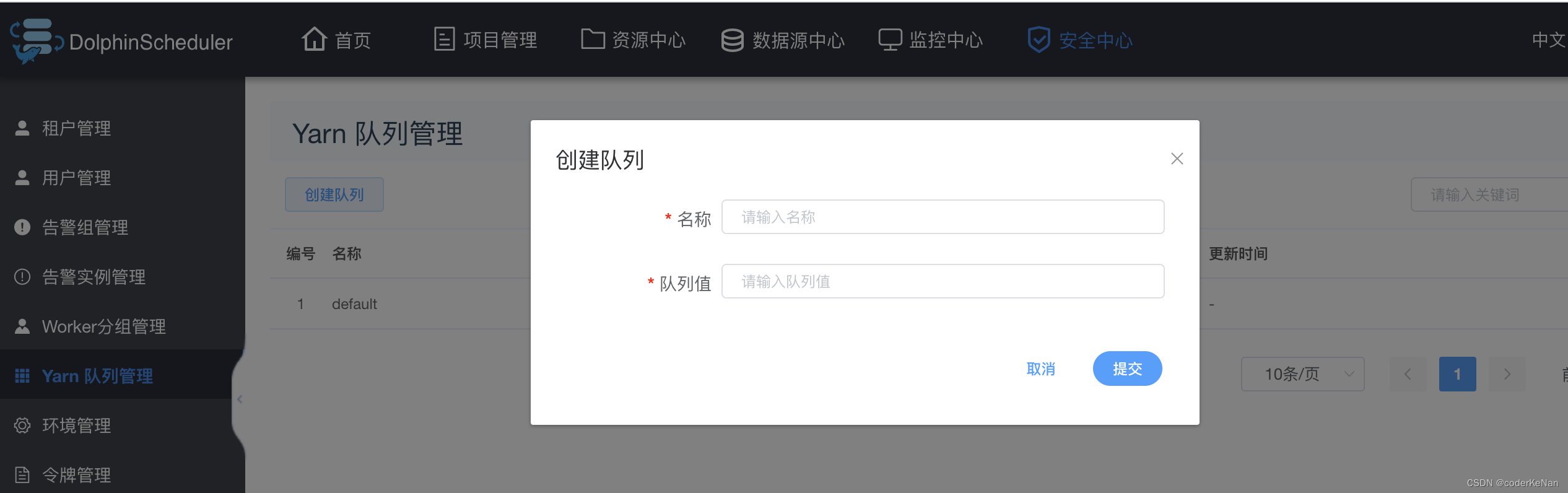Click the person icon beside 租户管理
This screenshot has width=1568, height=493.
[x=22, y=128]
